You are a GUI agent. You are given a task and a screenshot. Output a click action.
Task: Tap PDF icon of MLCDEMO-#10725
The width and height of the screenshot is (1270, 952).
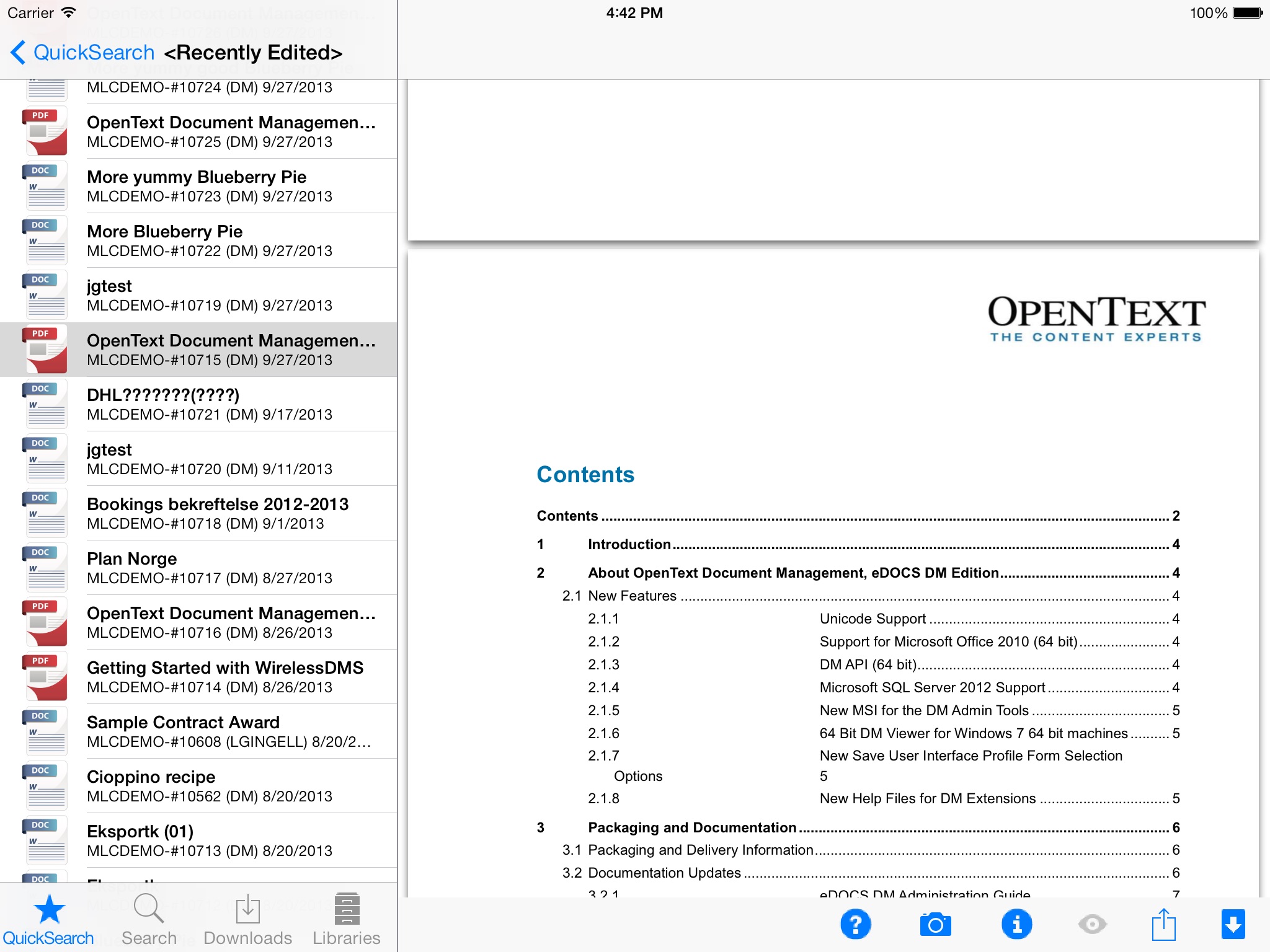[x=45, y=131]
